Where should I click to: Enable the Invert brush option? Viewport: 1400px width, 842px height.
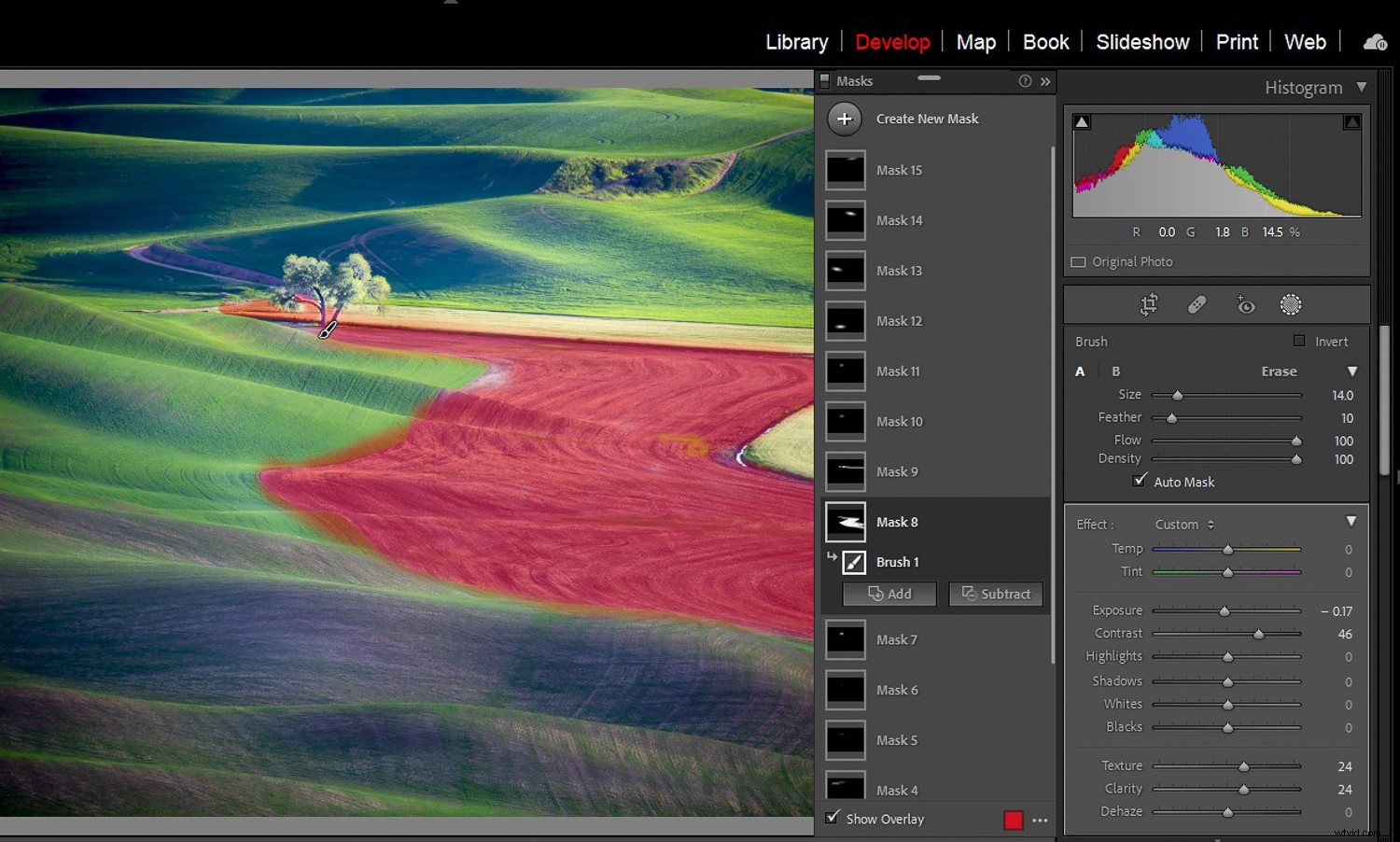coord(1297,341)
